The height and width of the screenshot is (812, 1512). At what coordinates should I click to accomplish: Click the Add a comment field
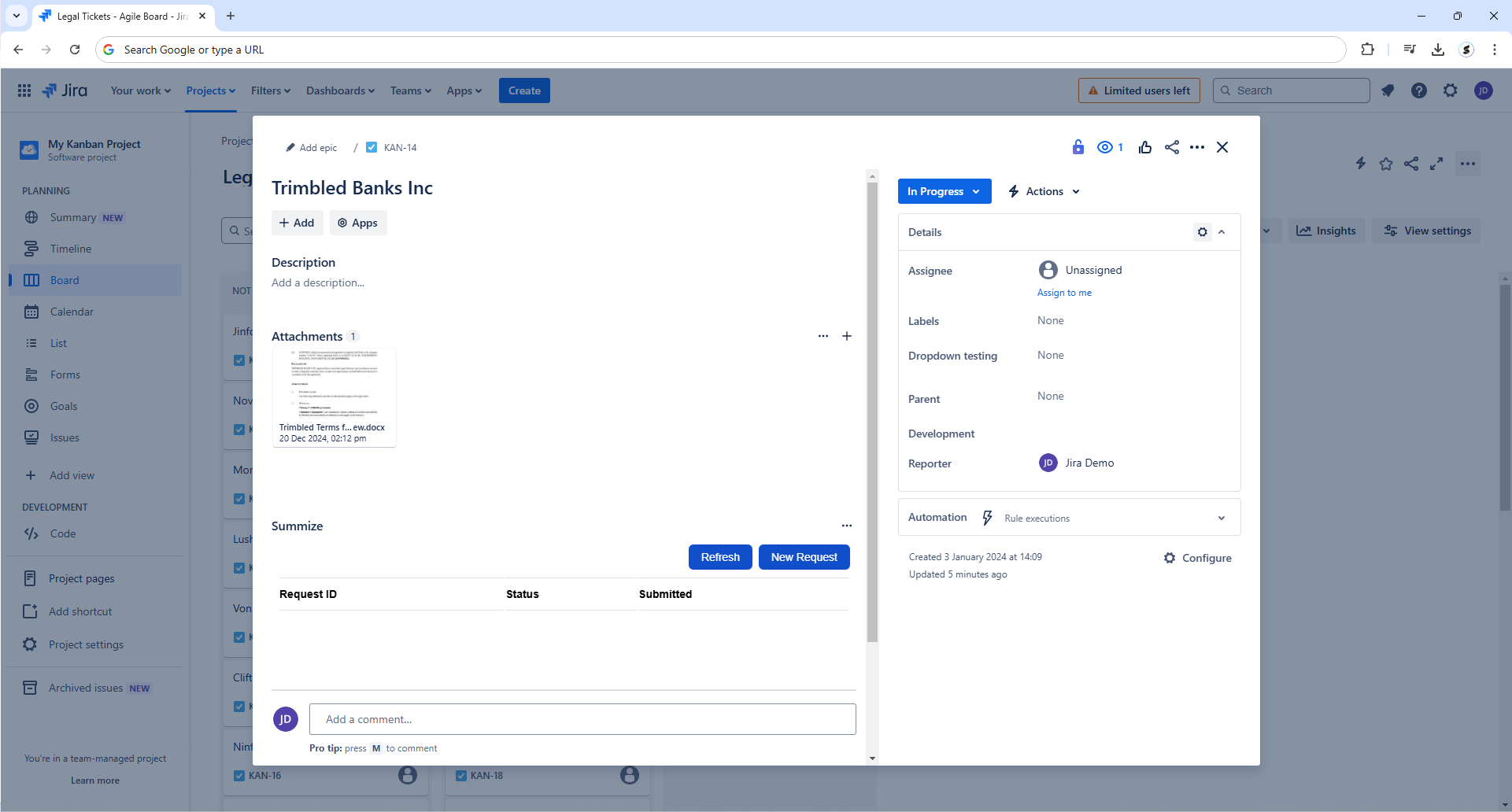tap(582, 719)
